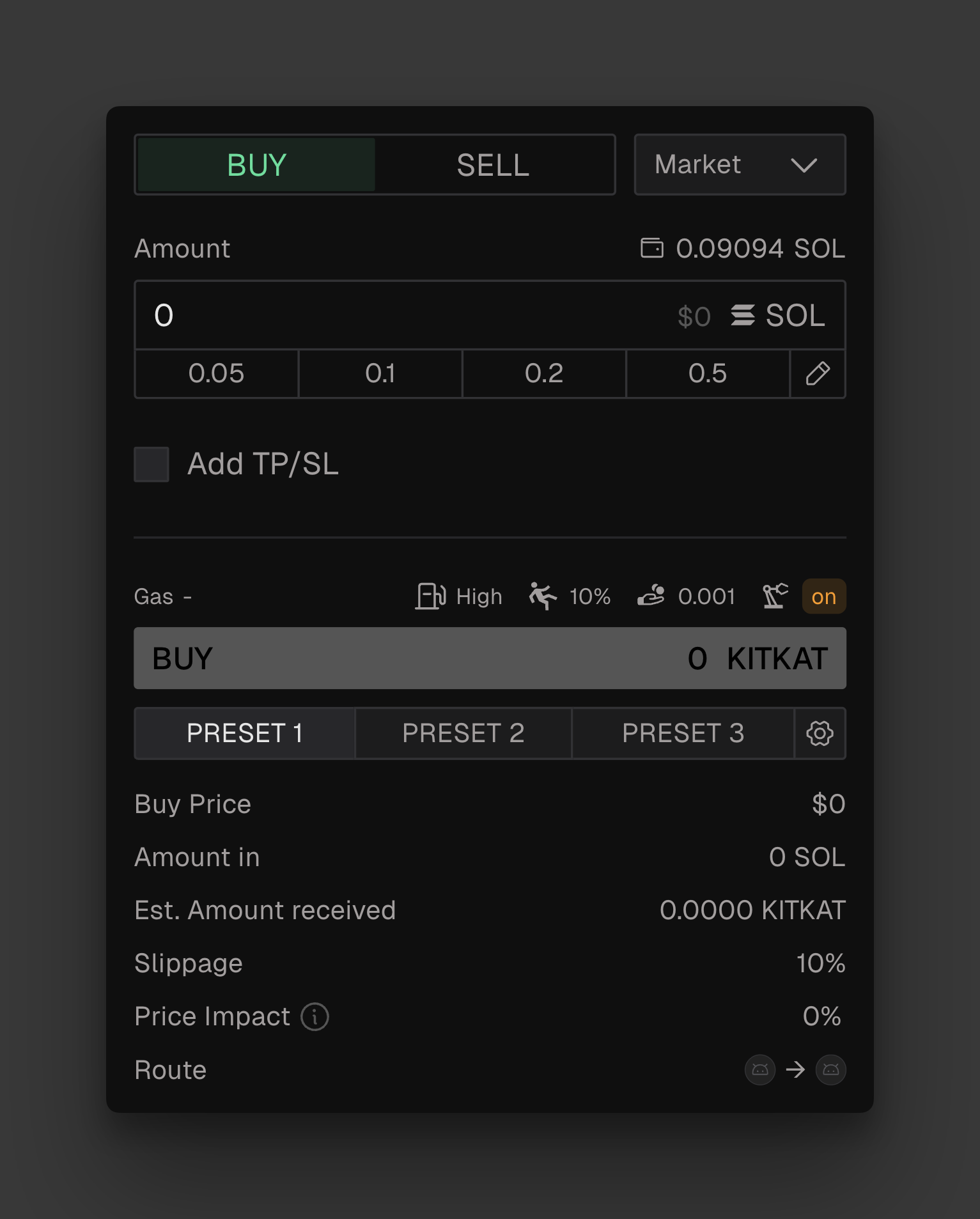Screen dimensions: 980x1219
Task: Click the Price Impact info icon
Action: pos(315,1016)
